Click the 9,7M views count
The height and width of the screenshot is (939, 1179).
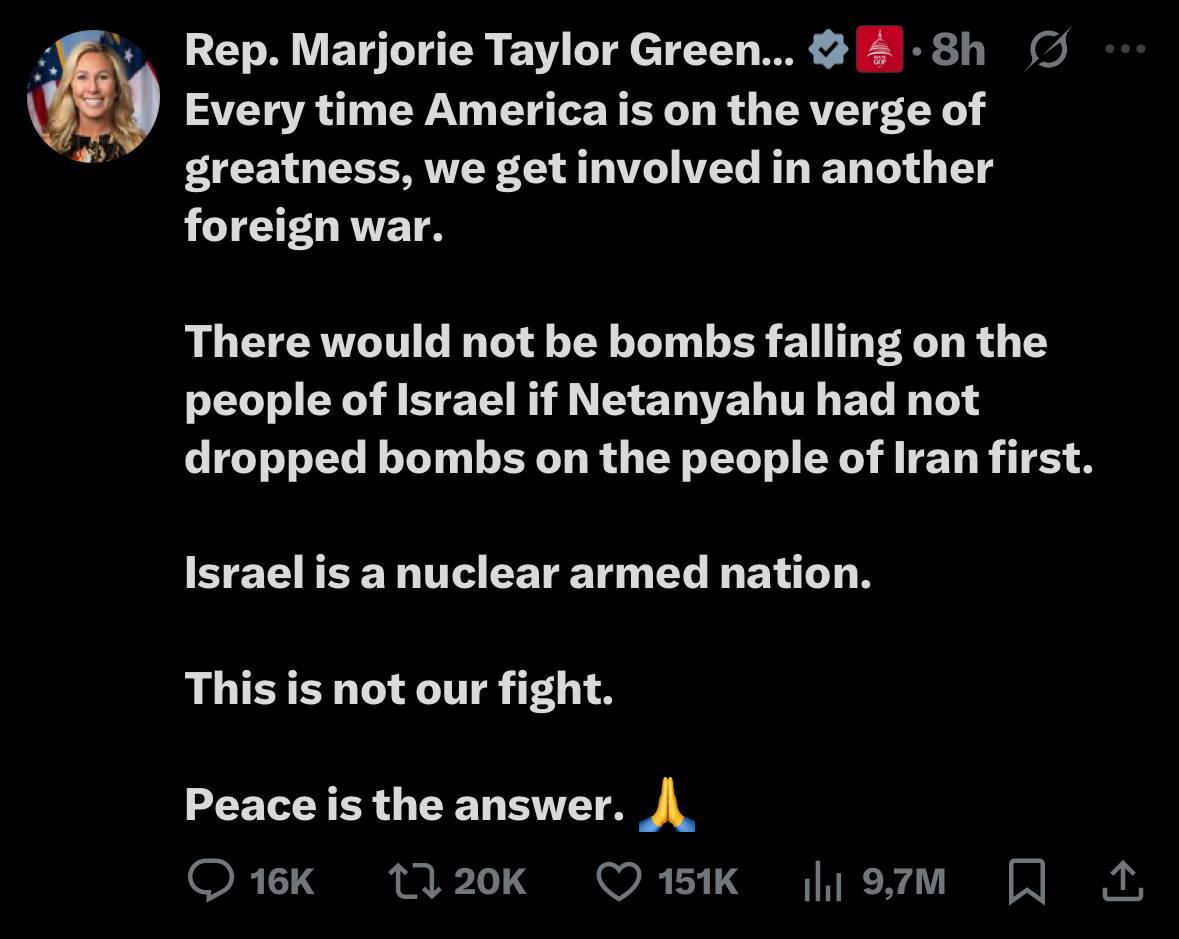[903, 881]
